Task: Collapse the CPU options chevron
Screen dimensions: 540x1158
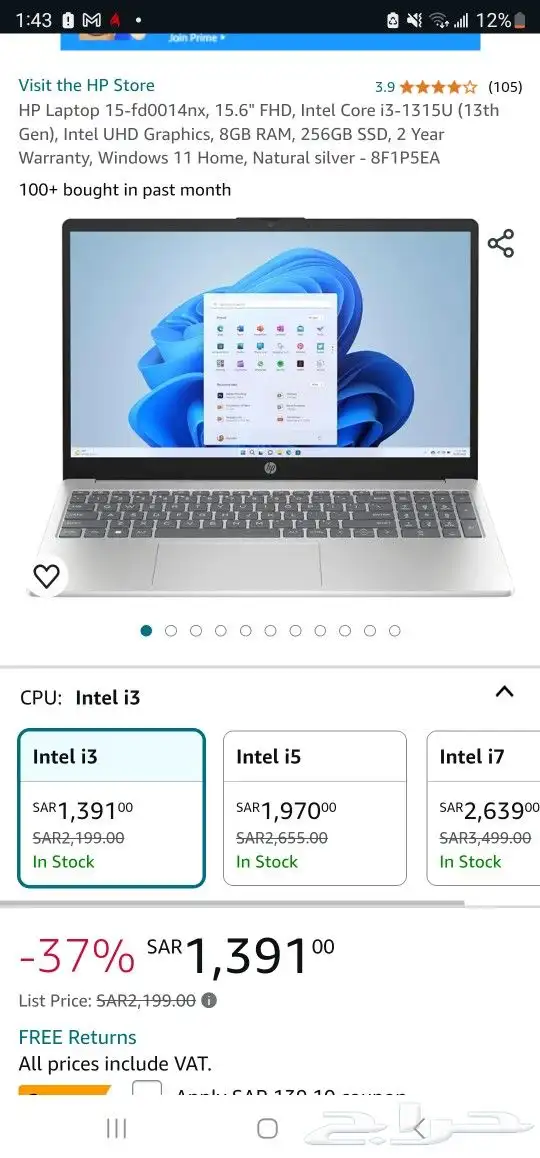Action: coord(504,692)
